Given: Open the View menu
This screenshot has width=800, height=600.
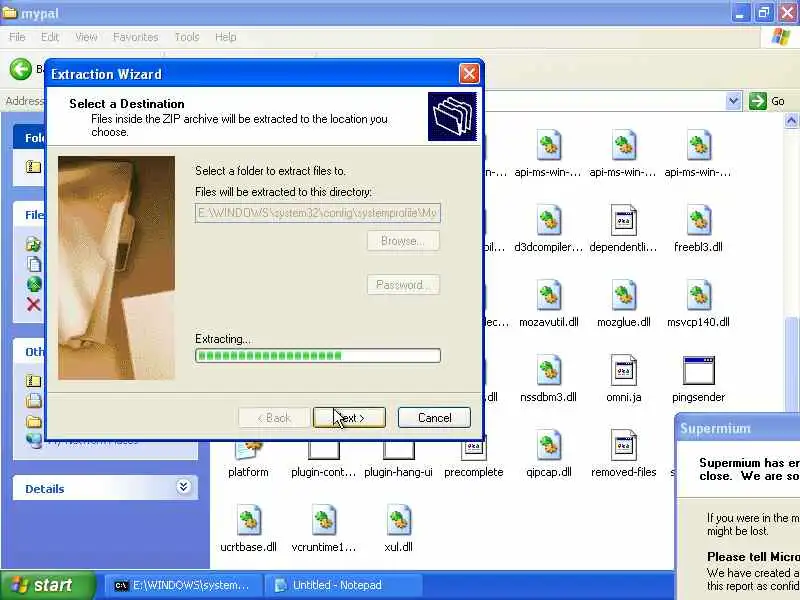Looking at the screenshot, I should (86, 37).
